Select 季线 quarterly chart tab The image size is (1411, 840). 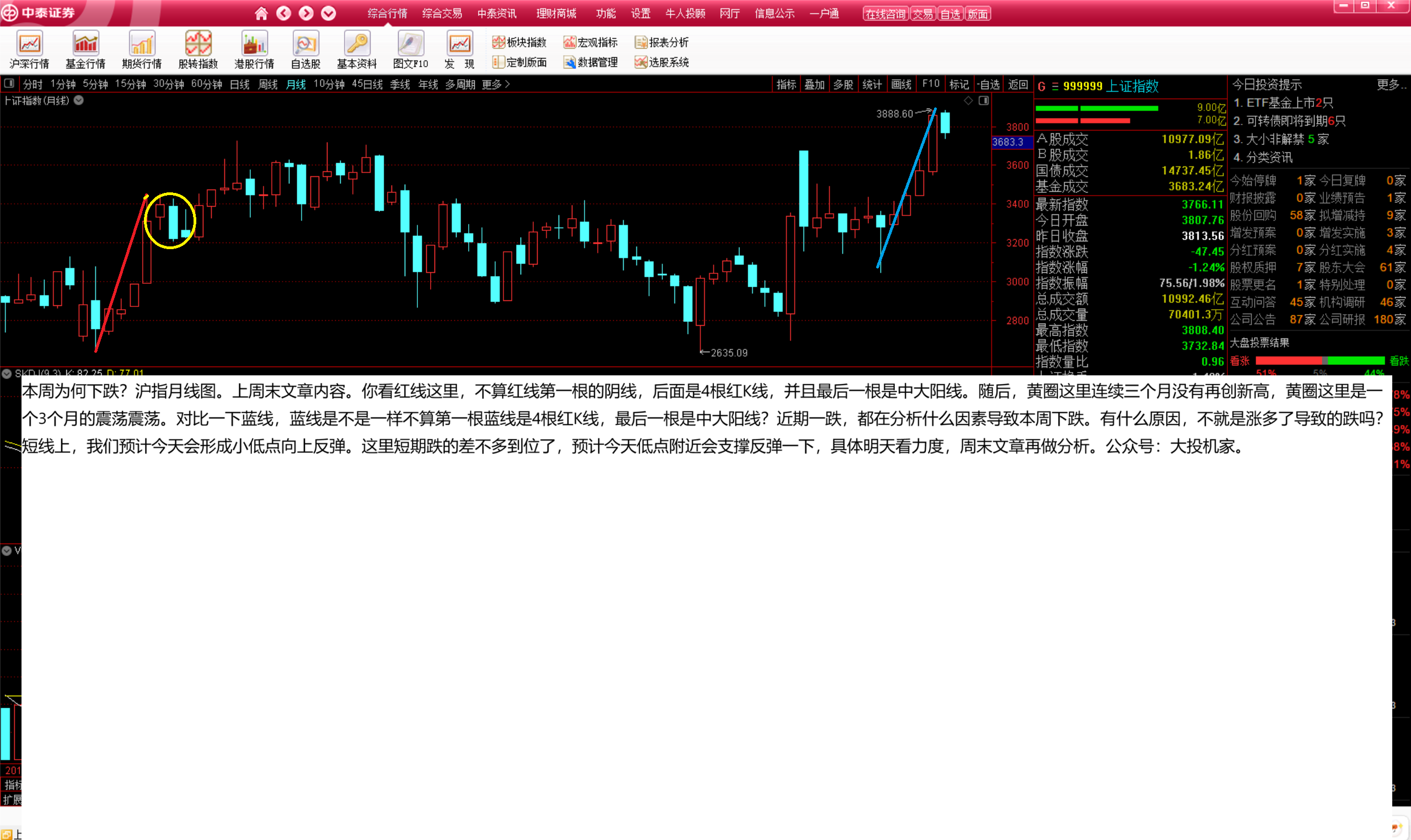pyautogui.click(x=400, y=84)
